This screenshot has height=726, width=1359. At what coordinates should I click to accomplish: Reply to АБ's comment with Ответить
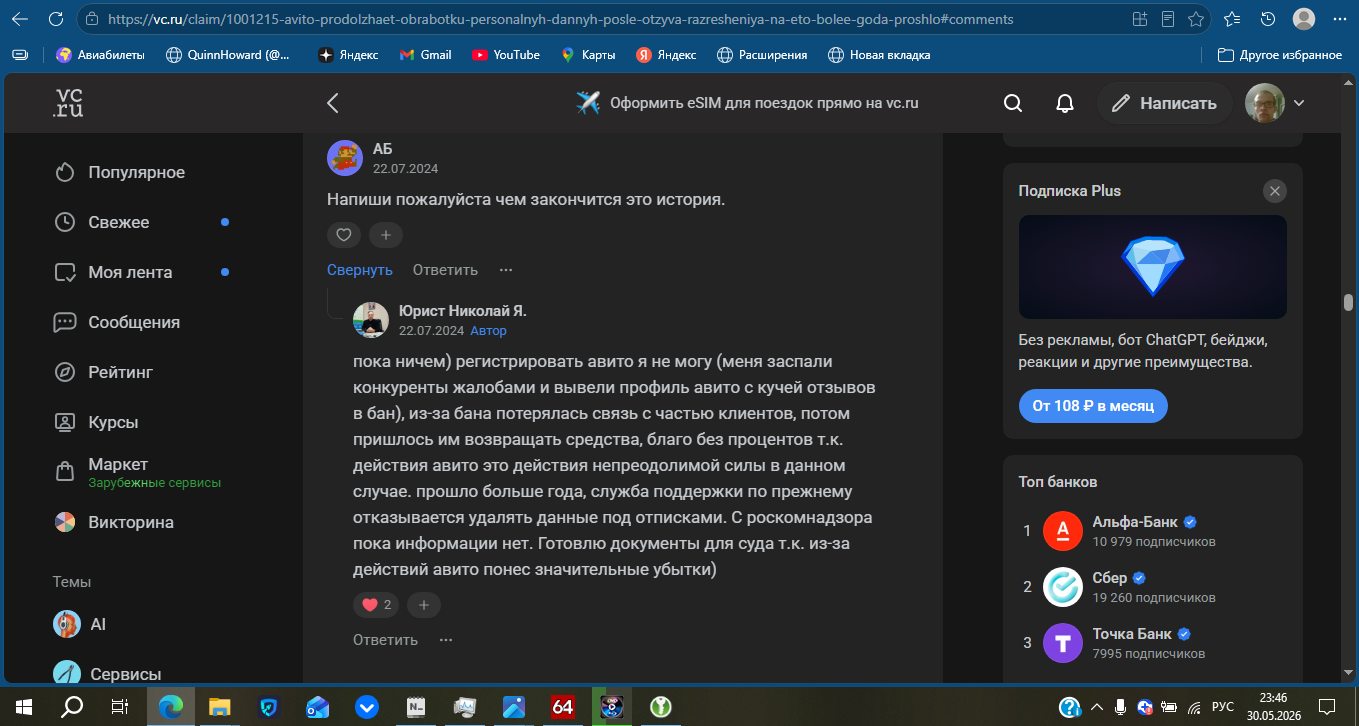coord(445,270)
